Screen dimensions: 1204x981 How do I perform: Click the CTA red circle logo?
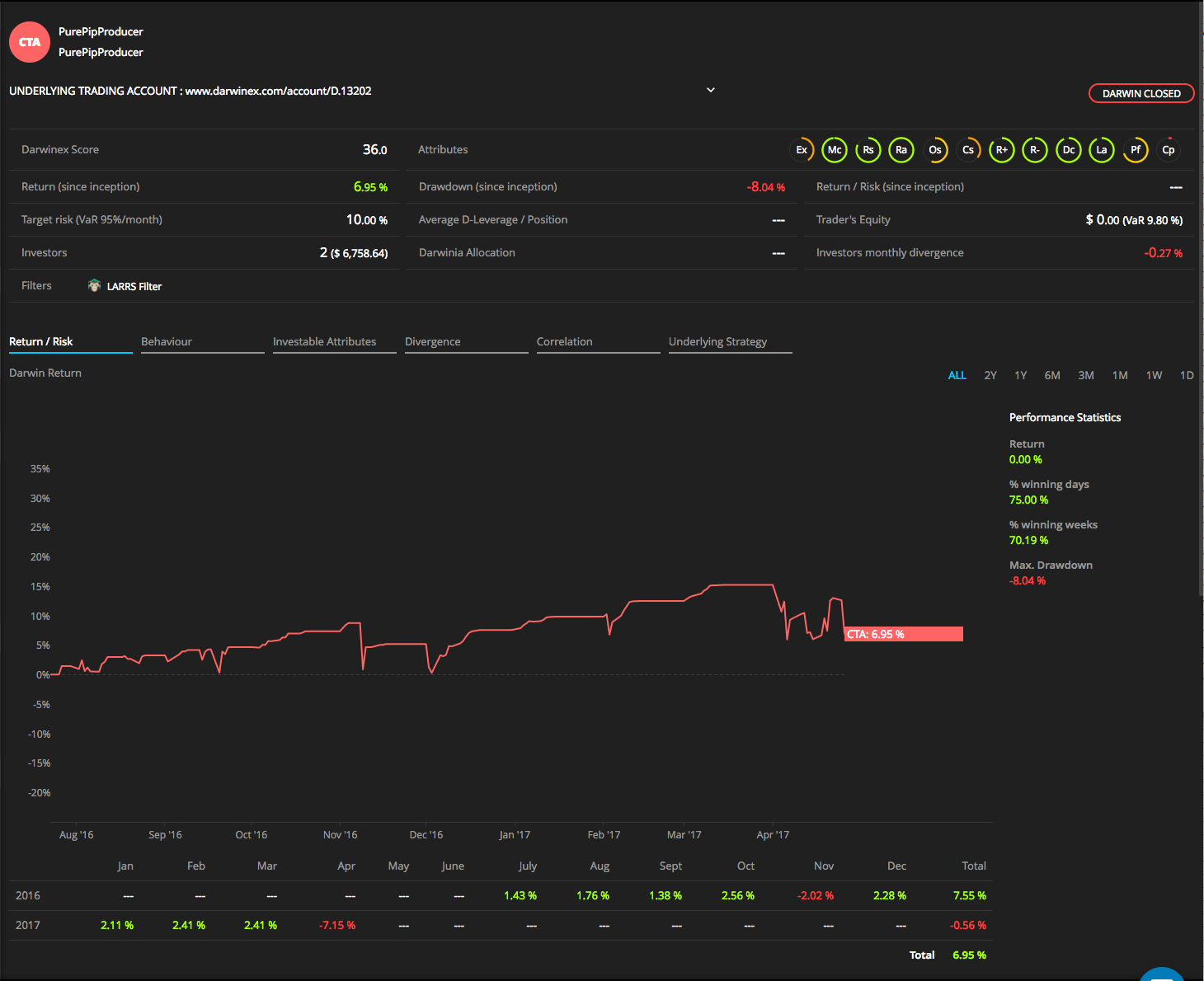30,42
